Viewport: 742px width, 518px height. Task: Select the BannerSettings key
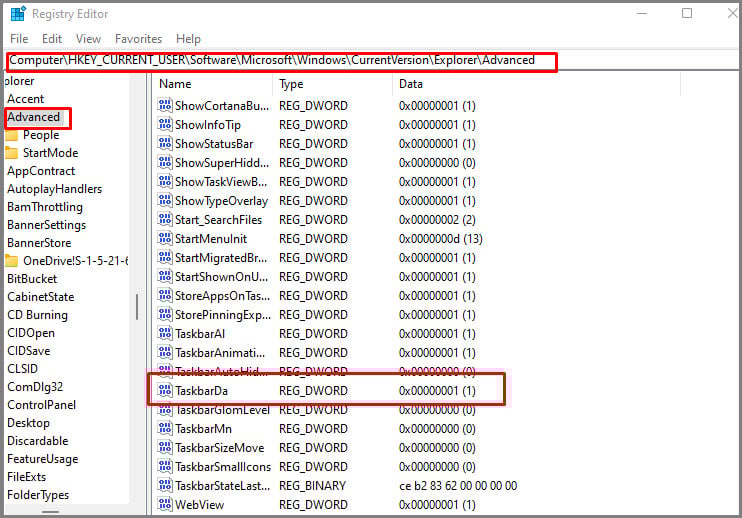point(46,225)
